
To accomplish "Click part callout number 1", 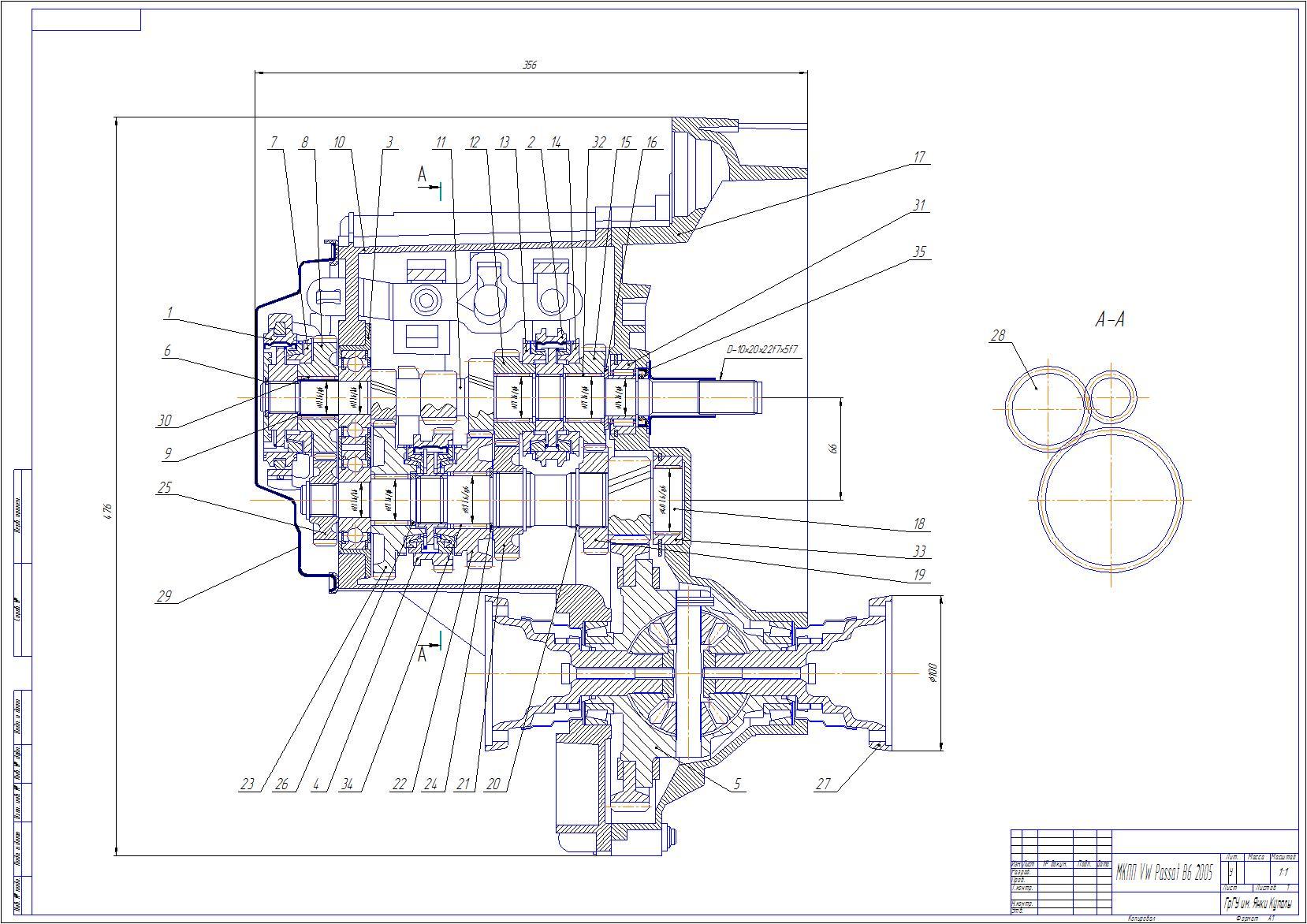I will [168, 313].
